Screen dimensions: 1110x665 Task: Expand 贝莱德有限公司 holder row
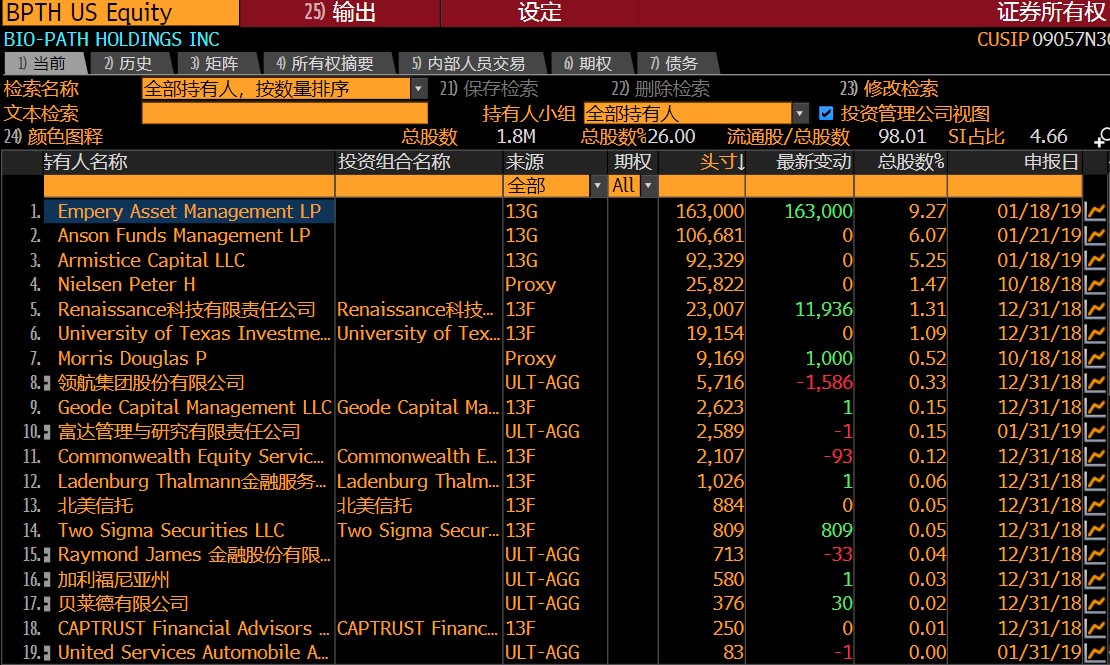pos(47,604)
